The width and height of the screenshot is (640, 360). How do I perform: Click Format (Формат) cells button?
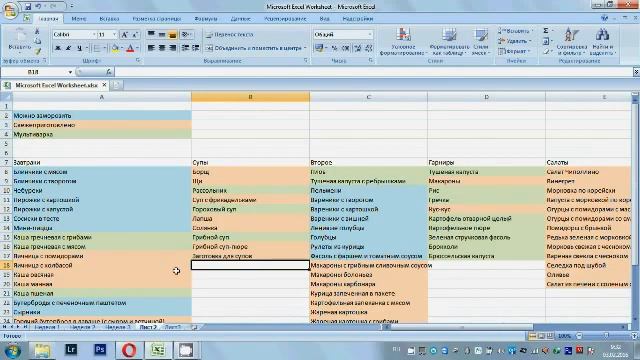(x=514, y=51)
